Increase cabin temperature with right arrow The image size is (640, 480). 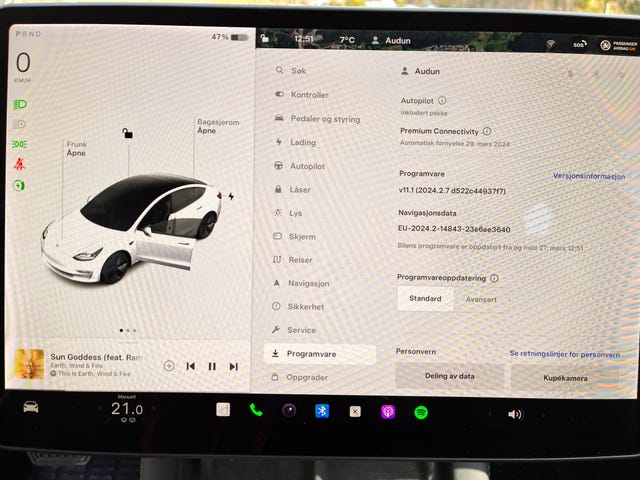tap(153, 408)
